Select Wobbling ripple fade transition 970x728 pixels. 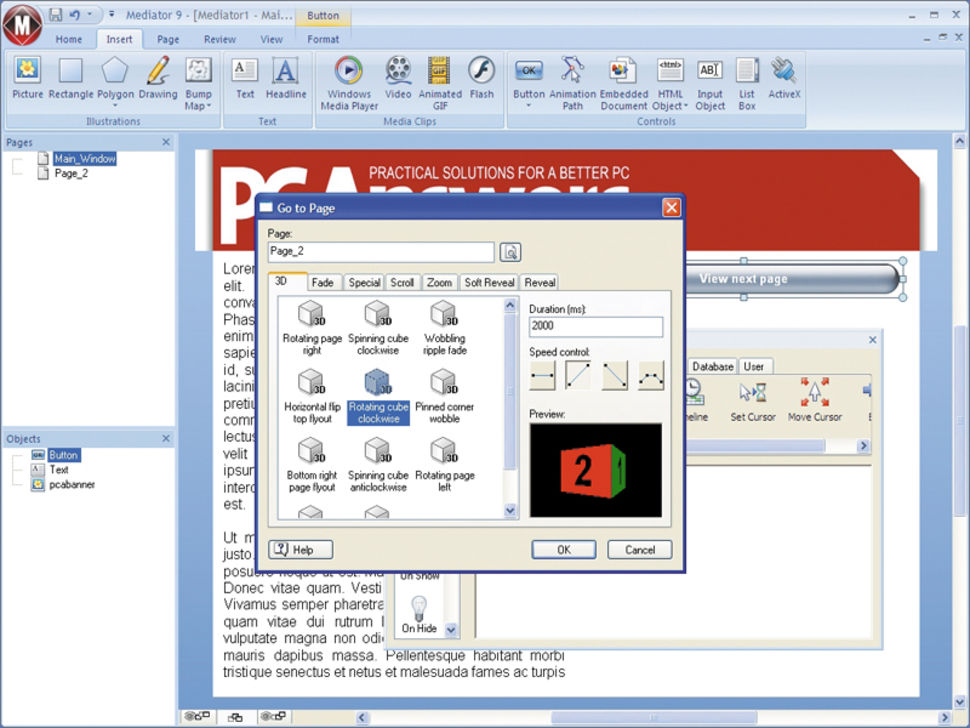(x=444, y=327)
